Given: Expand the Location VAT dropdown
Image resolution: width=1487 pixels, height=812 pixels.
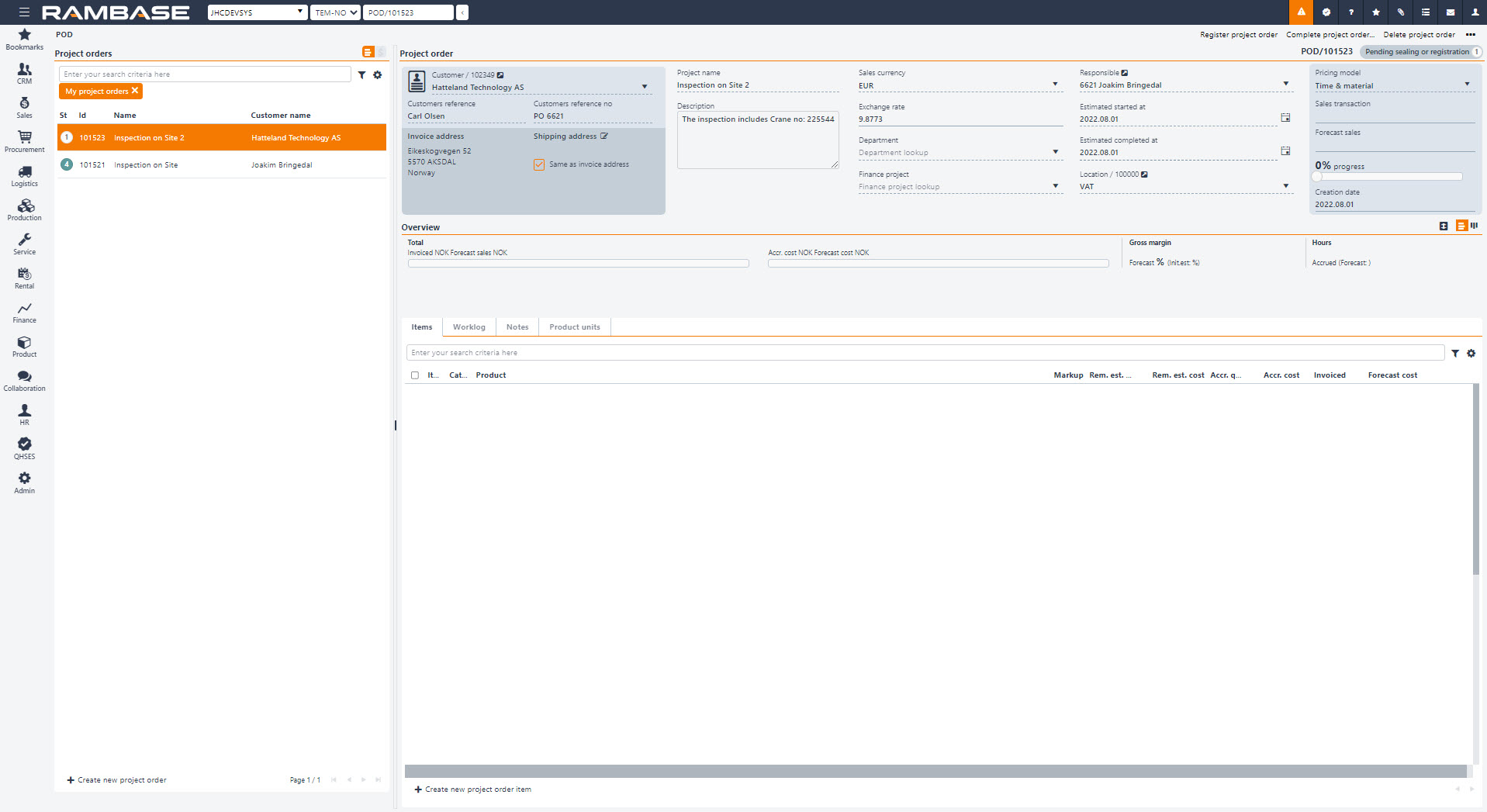Looking at the screenshot, I should tap(1286, 186).
